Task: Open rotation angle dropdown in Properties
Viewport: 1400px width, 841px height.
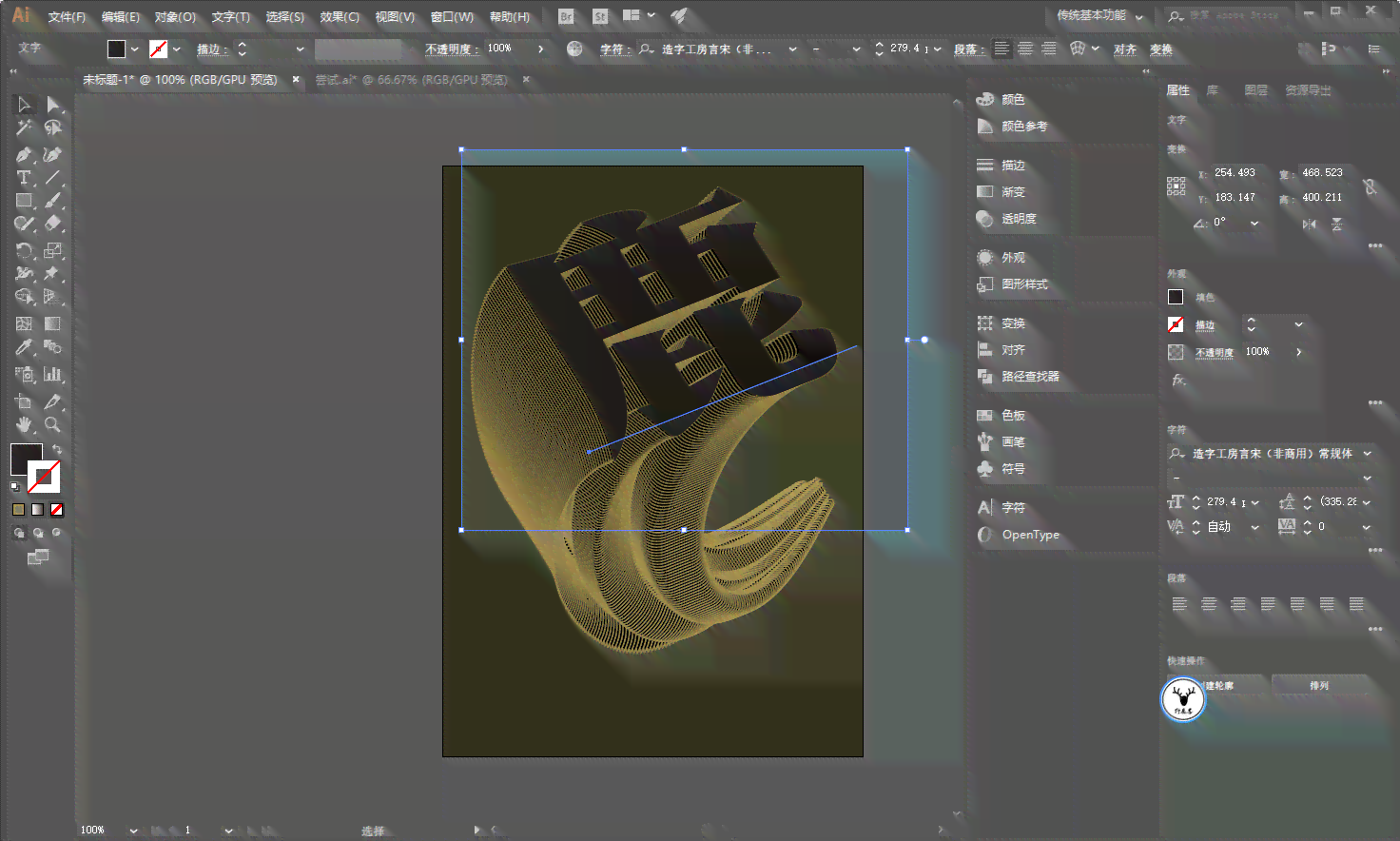Action: pos(1254,224)
